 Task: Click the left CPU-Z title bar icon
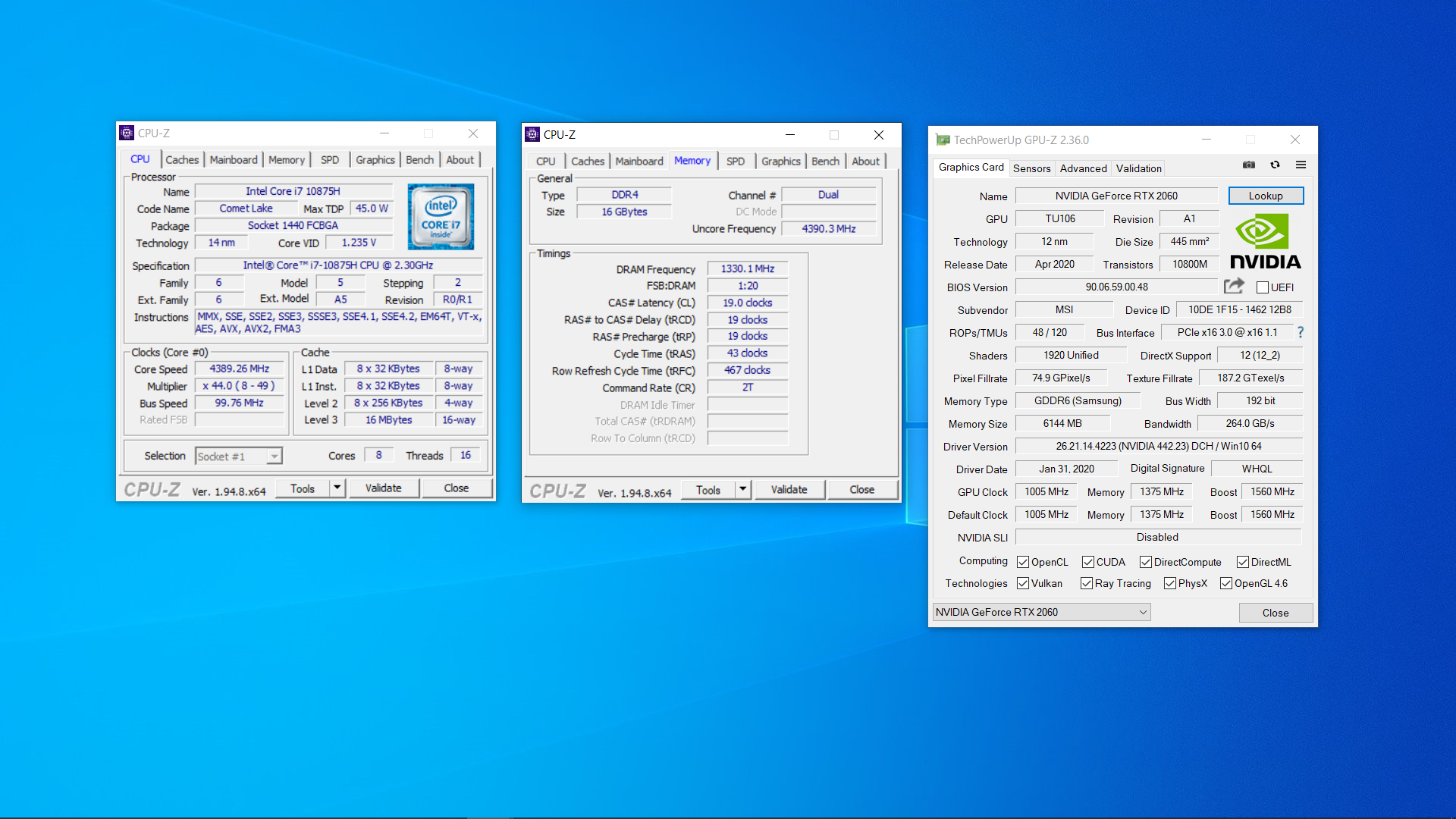click(x=127, y=133)
